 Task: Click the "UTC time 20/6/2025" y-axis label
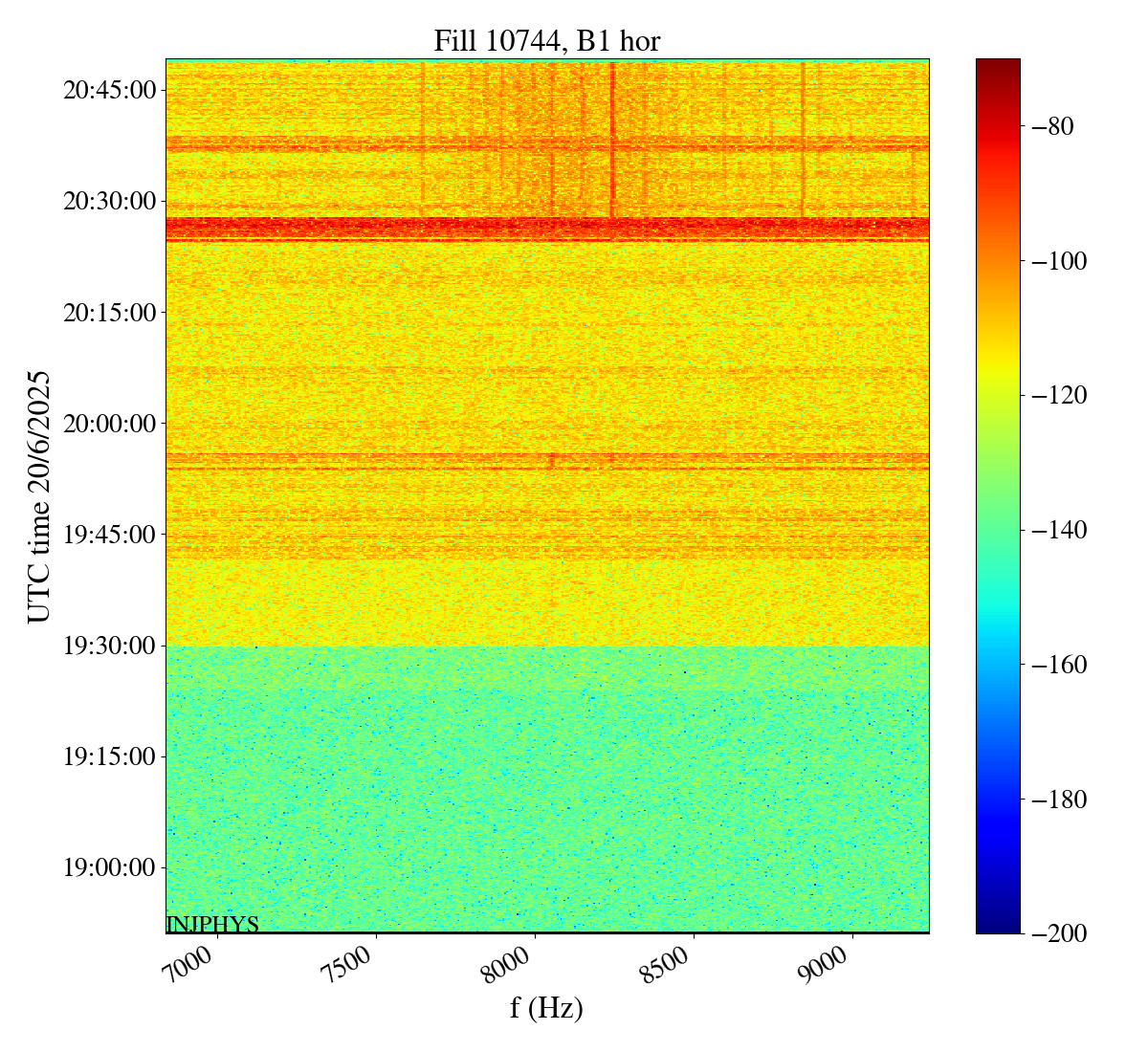[39, 496]
